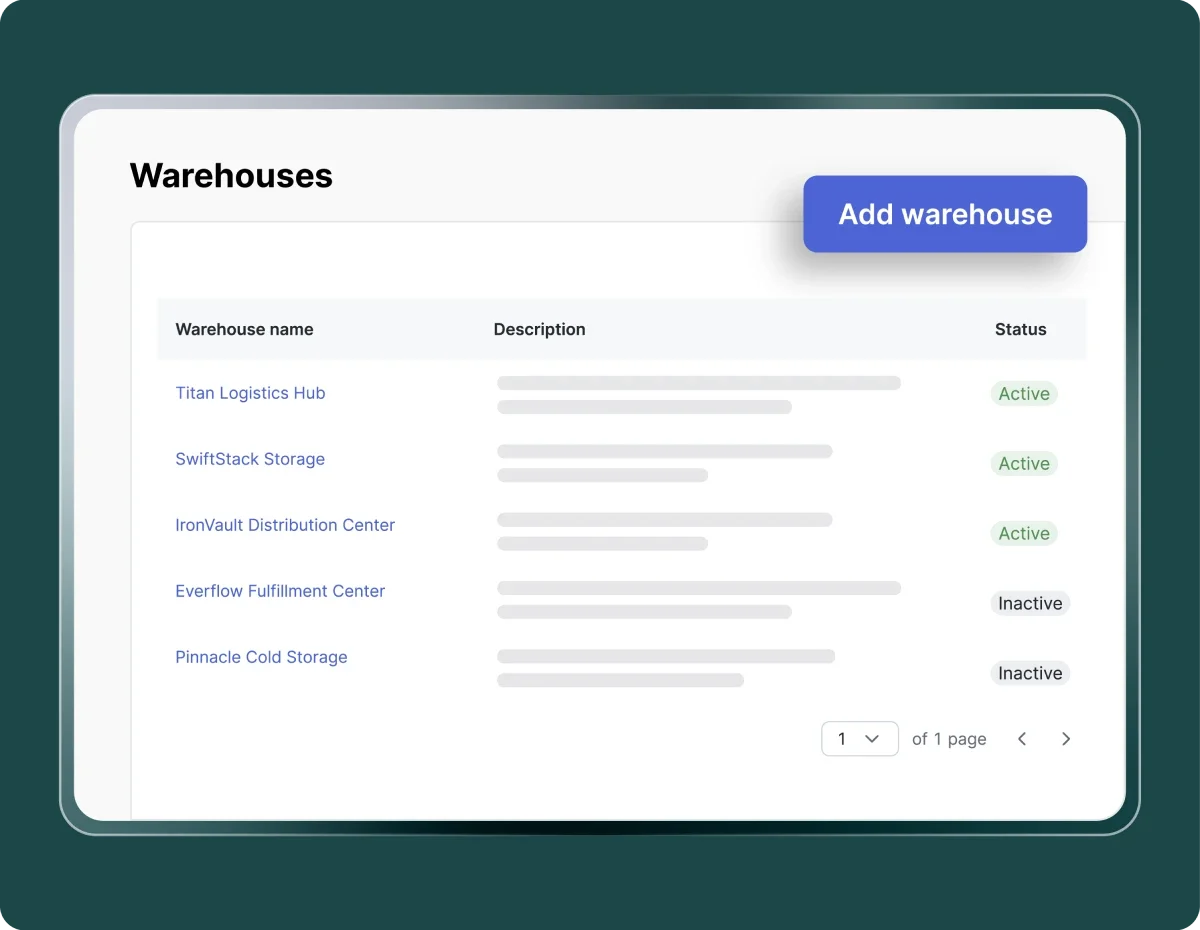Screen dimensions: 1200x930
Task: Open the Titan Logistics Hub warehouse
Action: [250, 393]
